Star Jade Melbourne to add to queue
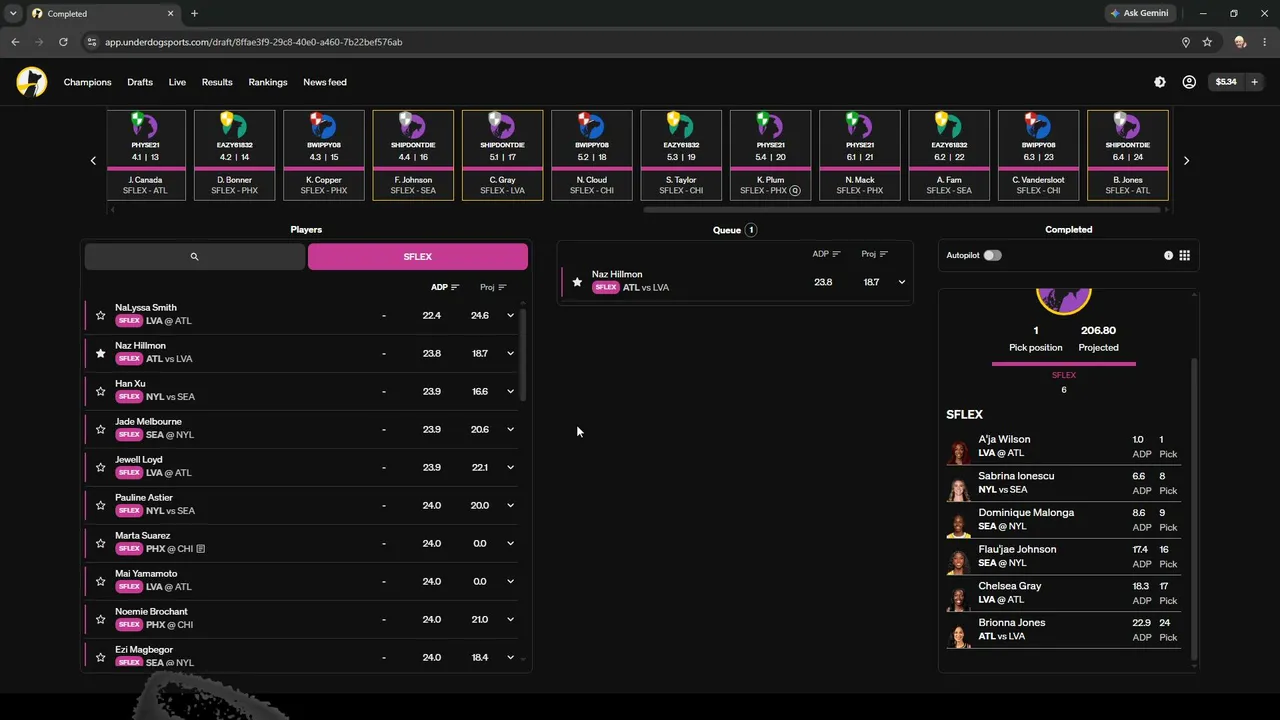 (100, 429)
